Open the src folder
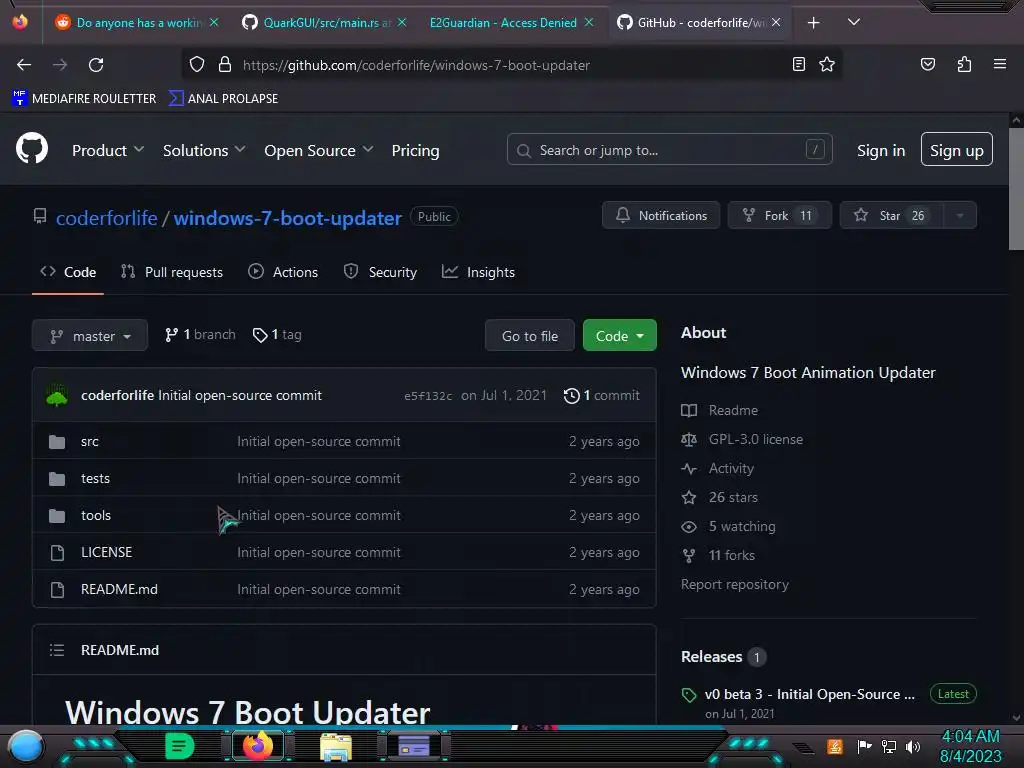This screenshot has width=1024, height=768. (90, 441)
